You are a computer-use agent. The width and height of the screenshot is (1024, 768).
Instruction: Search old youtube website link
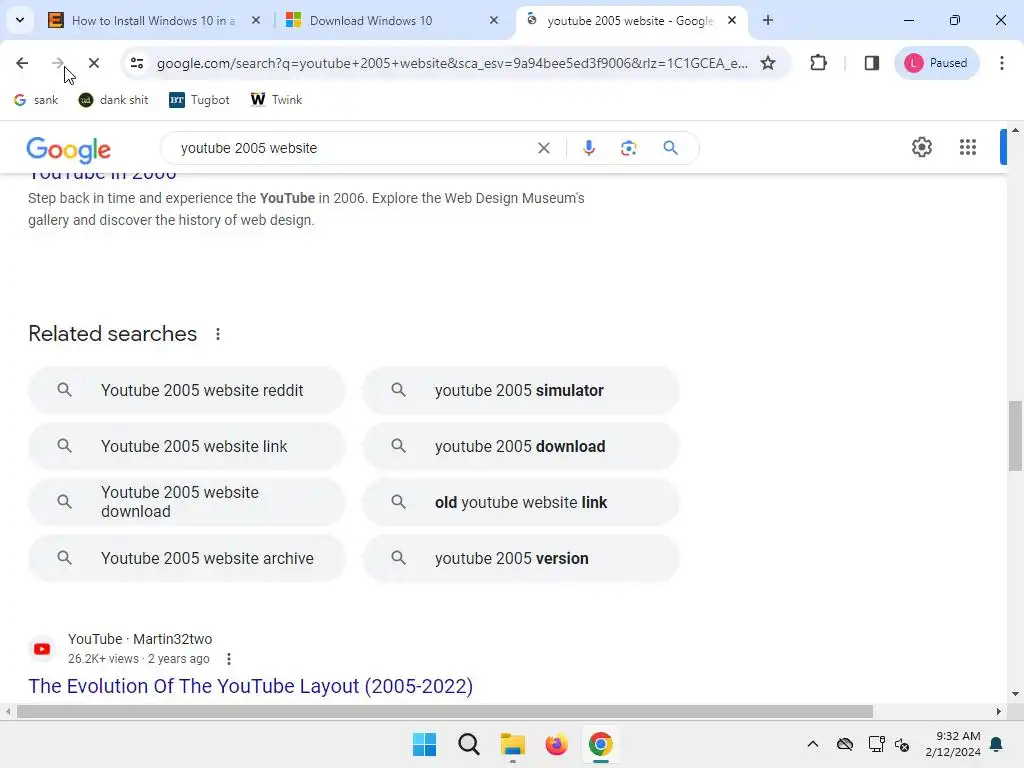521,502
